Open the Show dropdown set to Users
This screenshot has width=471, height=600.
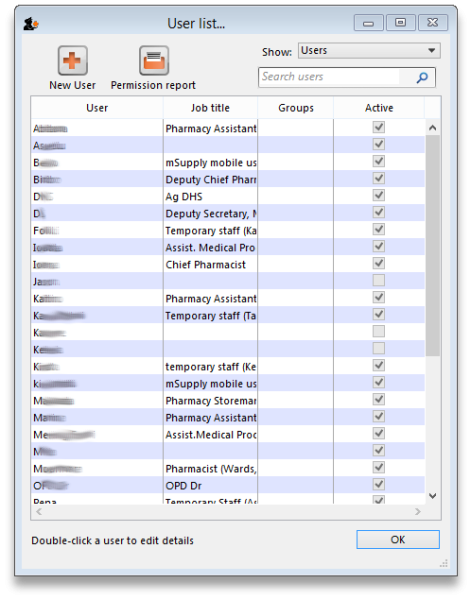tap(369, 51)
